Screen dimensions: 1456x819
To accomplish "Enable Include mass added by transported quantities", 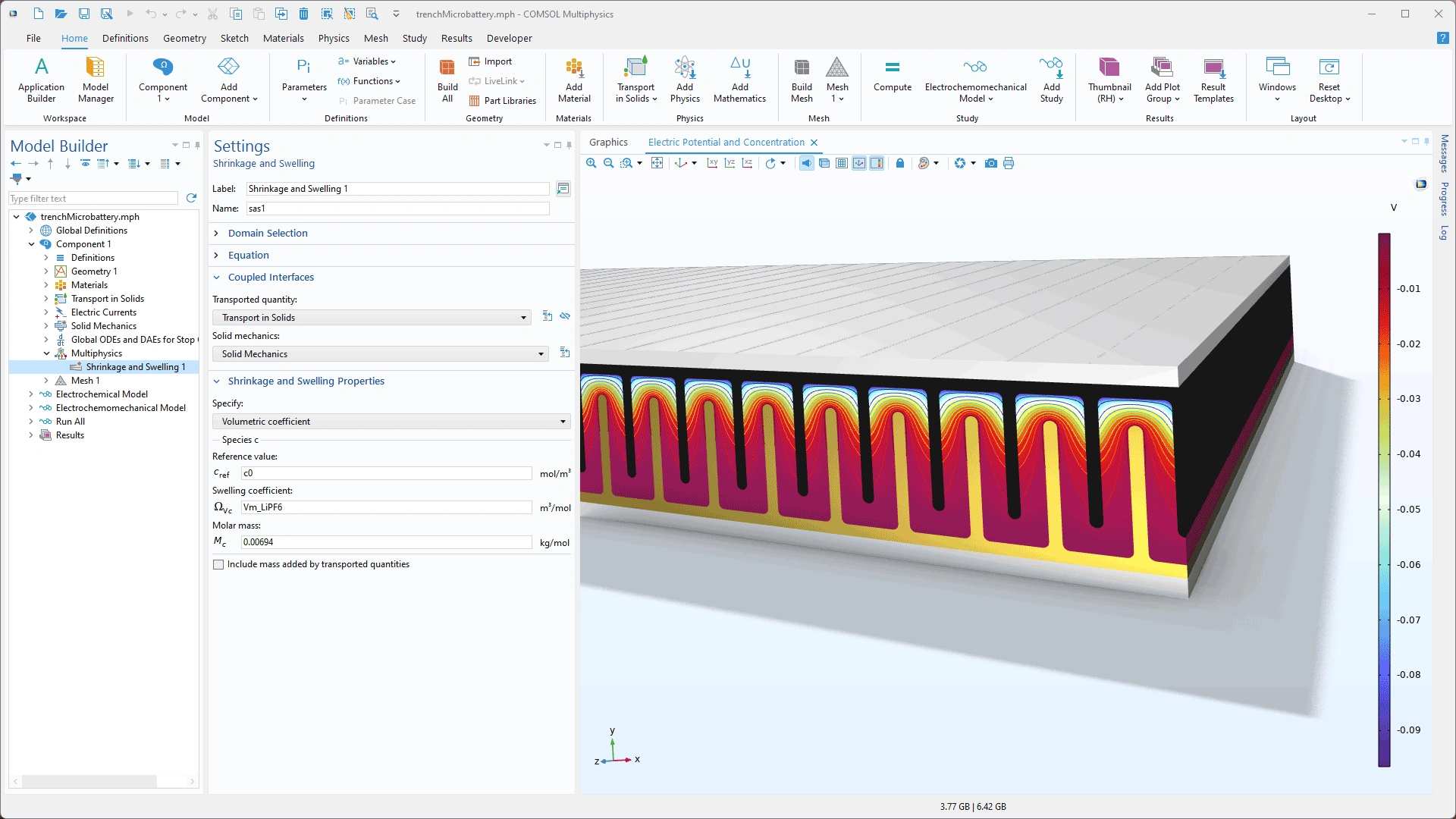I will click(218, 564).
